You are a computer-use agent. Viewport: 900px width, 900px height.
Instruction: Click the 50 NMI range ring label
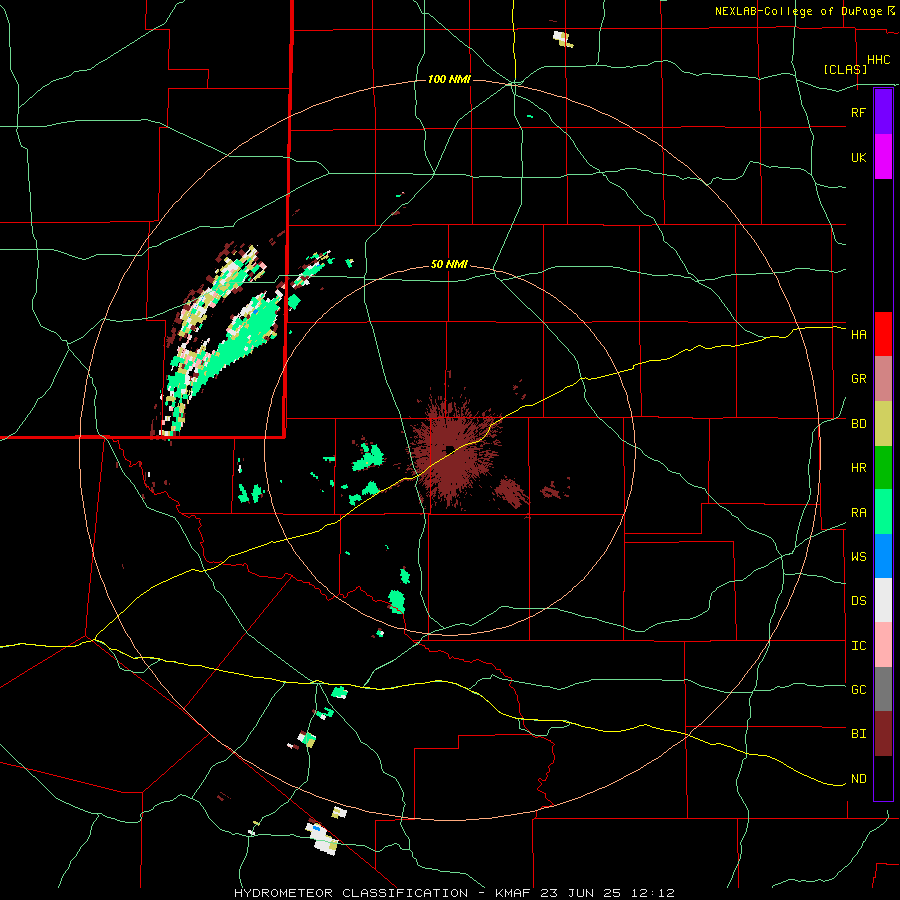click(x=449, y=265)
